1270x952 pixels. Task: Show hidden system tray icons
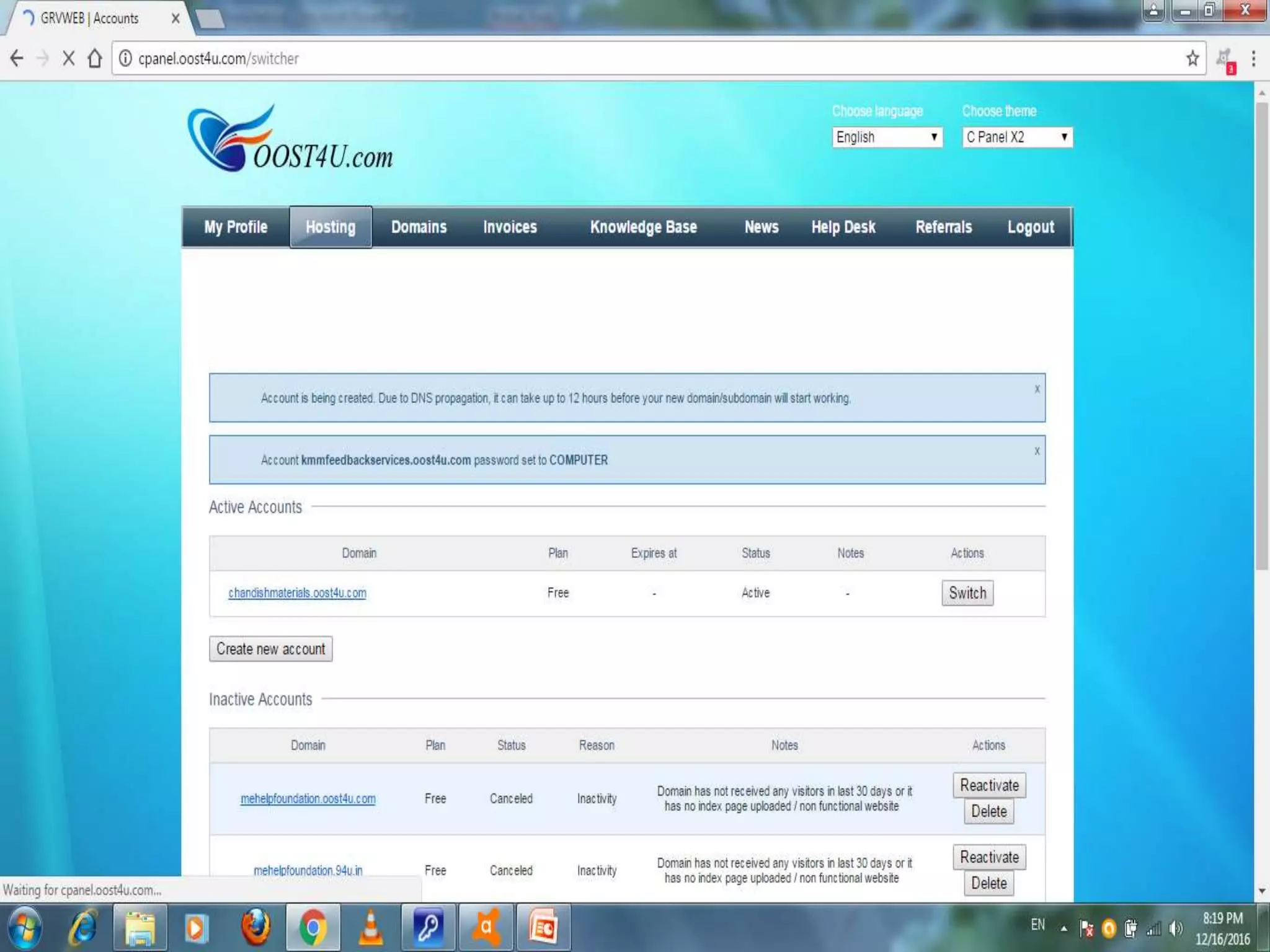(x=1064, y=928)
